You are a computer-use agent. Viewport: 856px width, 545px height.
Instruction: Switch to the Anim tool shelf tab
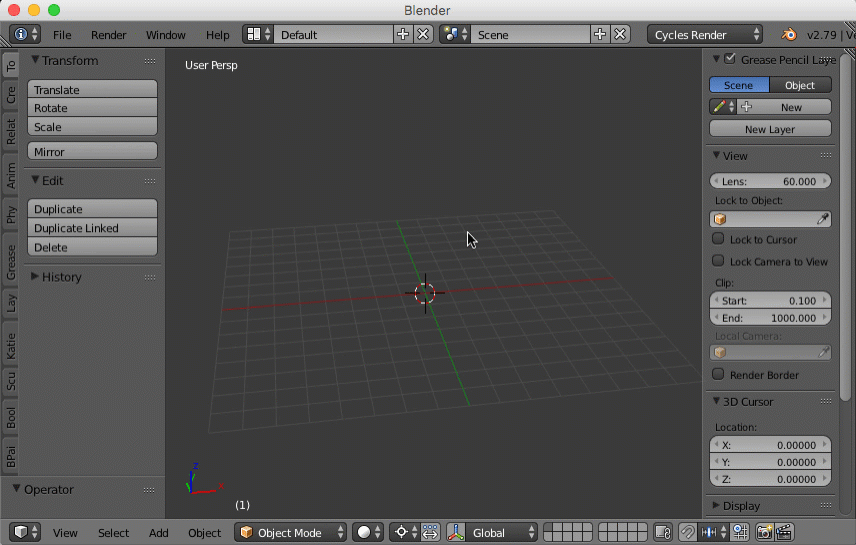10,176
